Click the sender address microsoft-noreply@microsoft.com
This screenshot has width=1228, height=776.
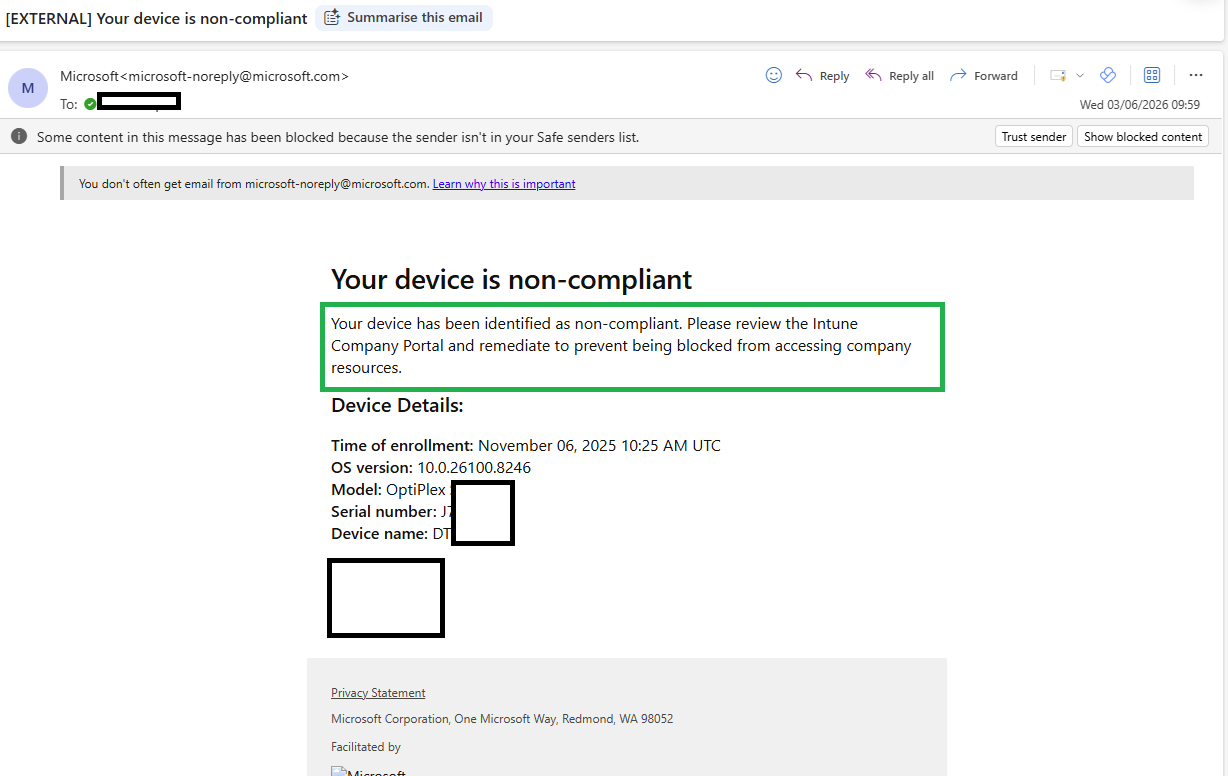234,76
